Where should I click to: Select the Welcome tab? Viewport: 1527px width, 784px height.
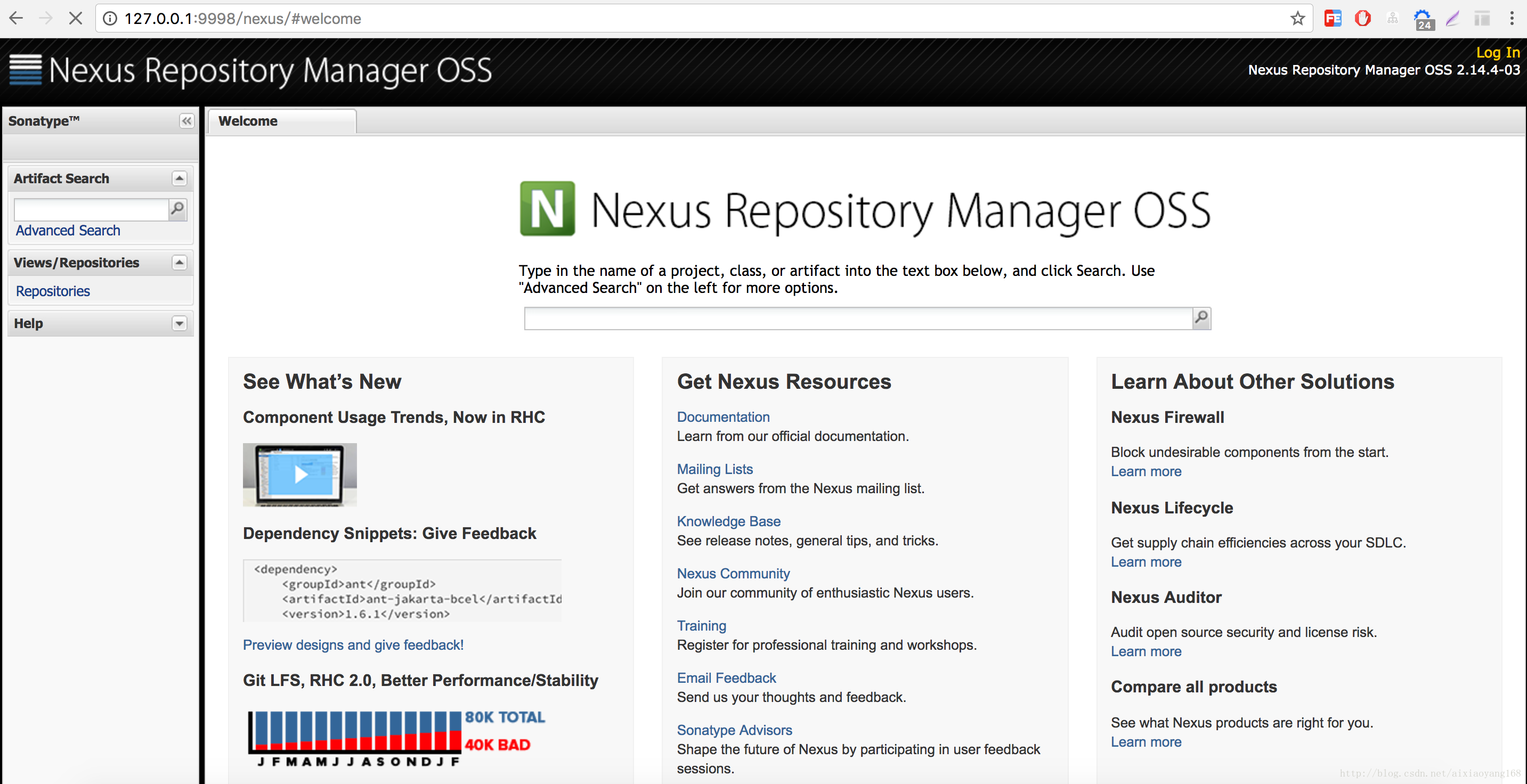(247, 121)
